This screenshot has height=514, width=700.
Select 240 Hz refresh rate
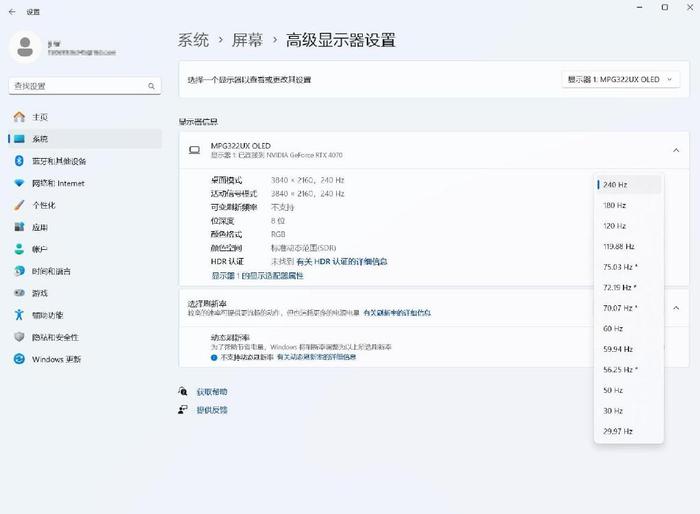(629, 184)
